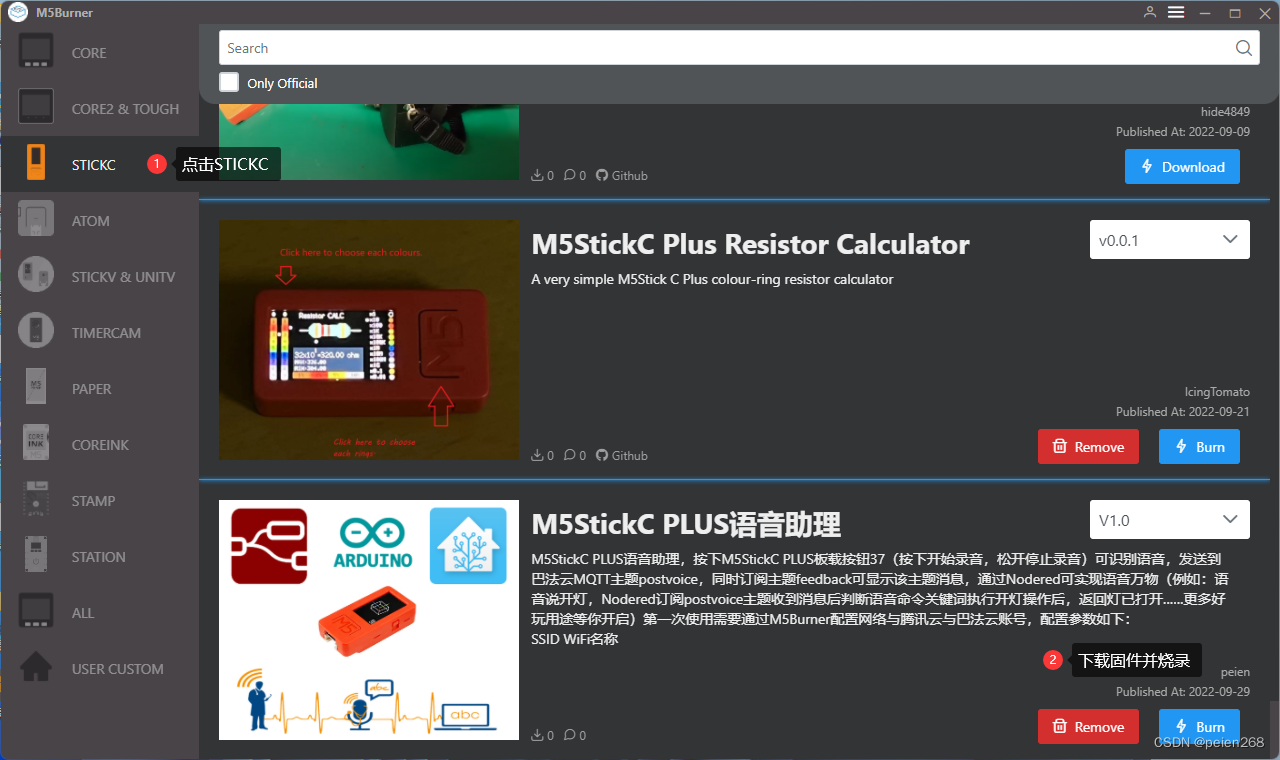Switch to the TIMERCAM tab label
This screenshot has height=760, width=1280.
pyautogui.click(x=106, y=333)
